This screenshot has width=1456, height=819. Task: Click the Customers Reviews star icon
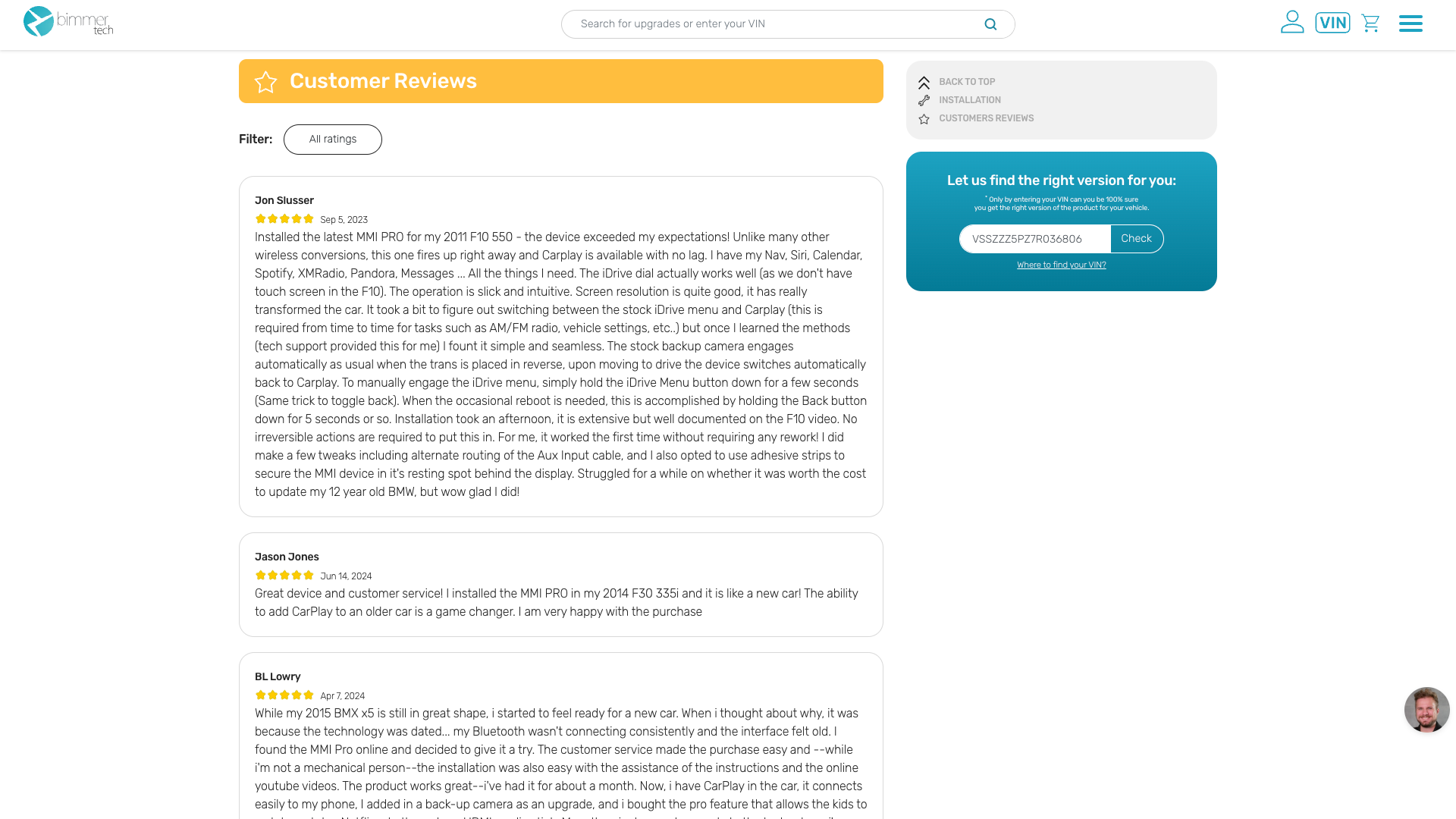click(924, 119)
